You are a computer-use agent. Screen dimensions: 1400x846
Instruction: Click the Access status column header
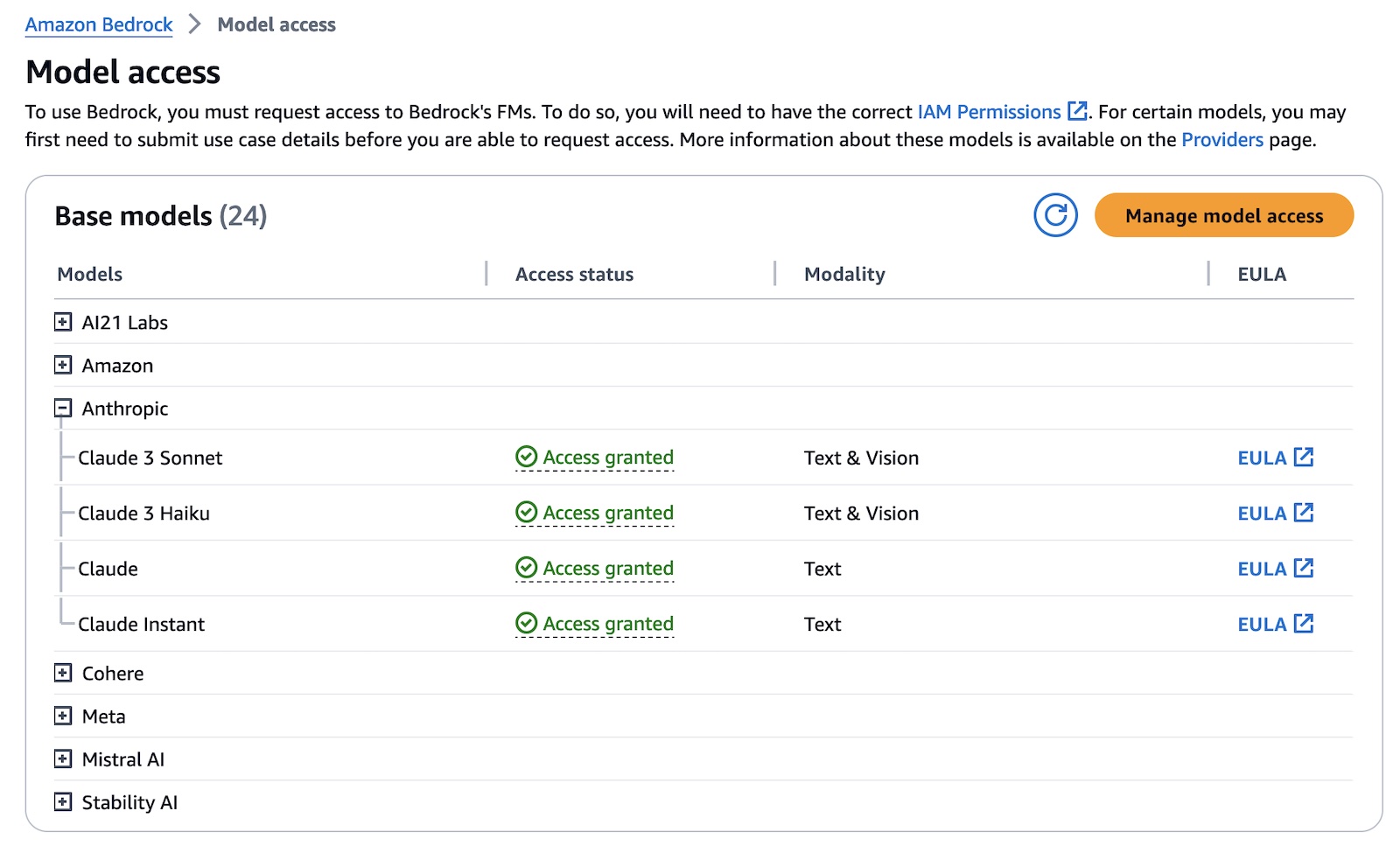coord(574,274)
